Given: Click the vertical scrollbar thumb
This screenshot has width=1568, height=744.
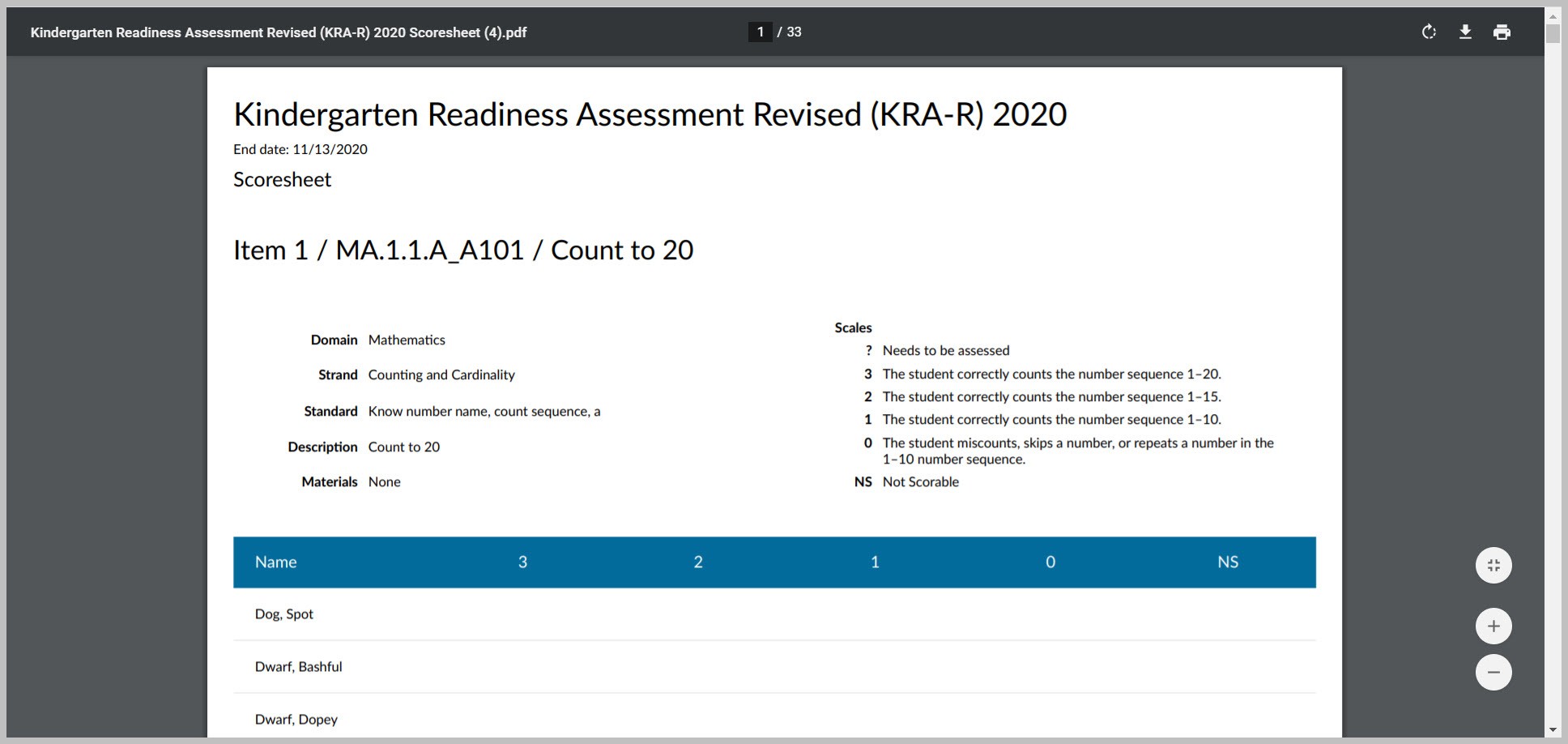Looking at the screenshot, I should click(1553, 33).
